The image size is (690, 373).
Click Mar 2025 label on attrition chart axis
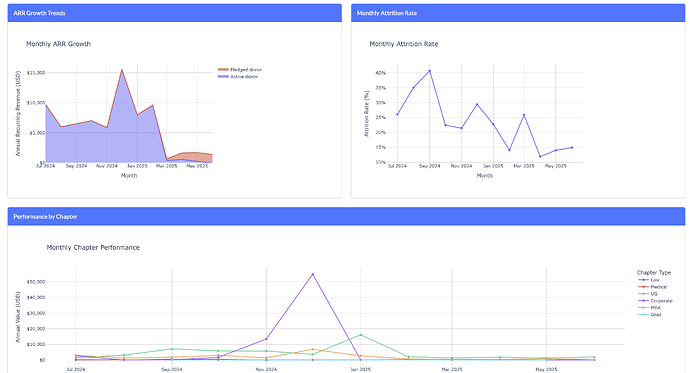coord(524,166)
